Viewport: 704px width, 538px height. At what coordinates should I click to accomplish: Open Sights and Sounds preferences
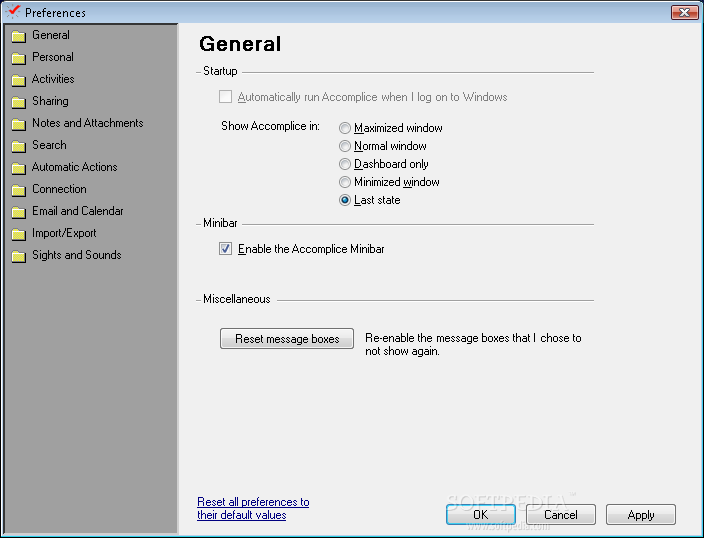(x=77, y=255)
